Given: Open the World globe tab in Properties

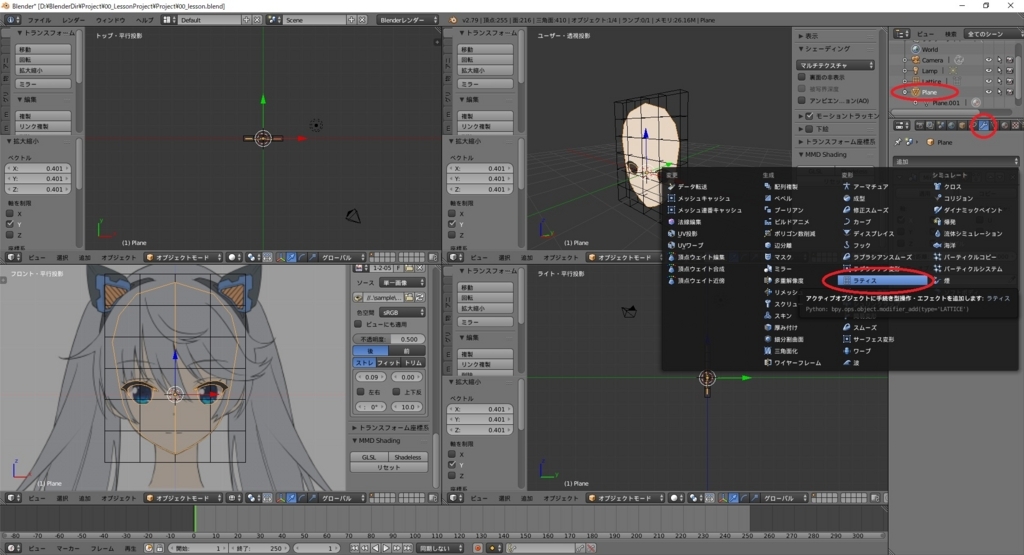Looking at the screenshot, I should 952,125.
